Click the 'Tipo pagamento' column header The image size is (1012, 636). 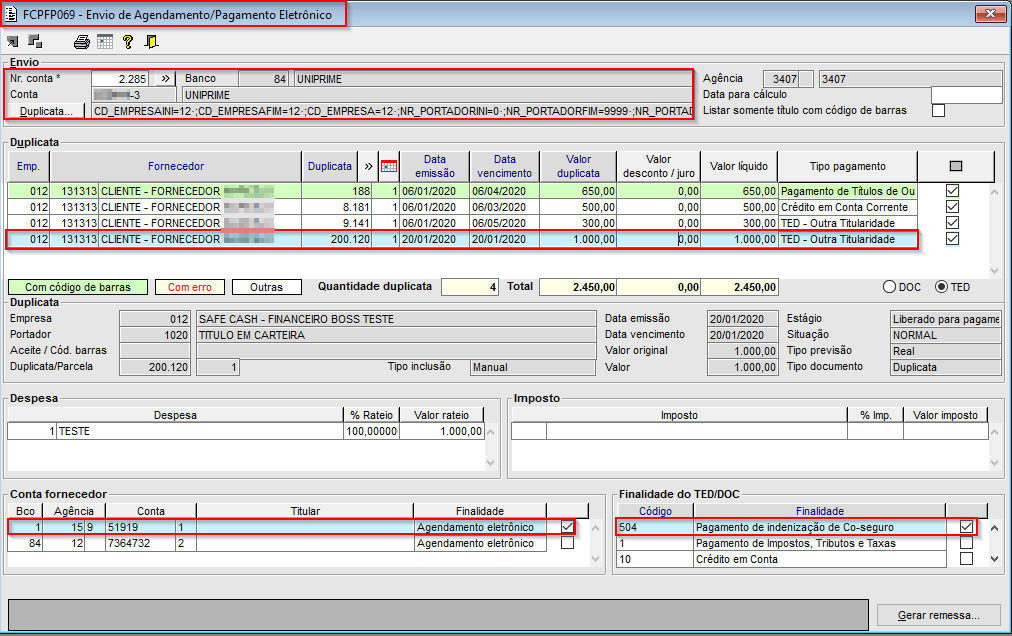(x=847, y=166)
